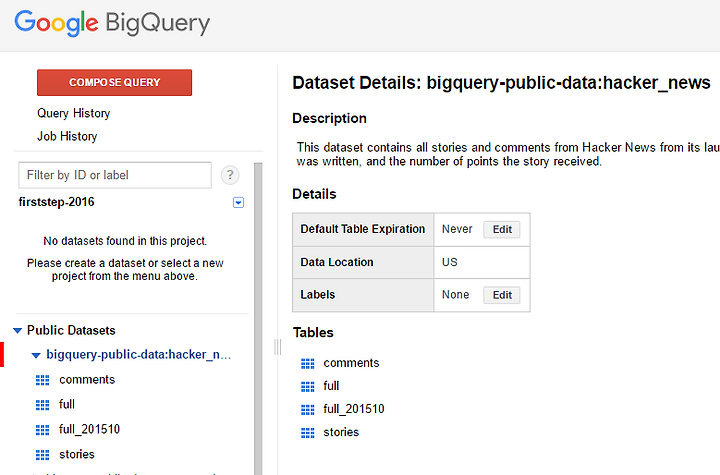Select bigquery-public-data:hacker_n... dataset in sidebar

(139, 355)
